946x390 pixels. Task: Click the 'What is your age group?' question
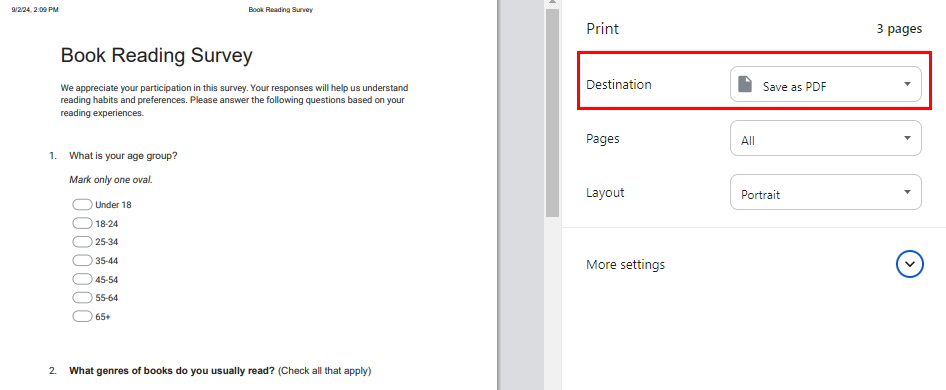(x=123, y=156)
